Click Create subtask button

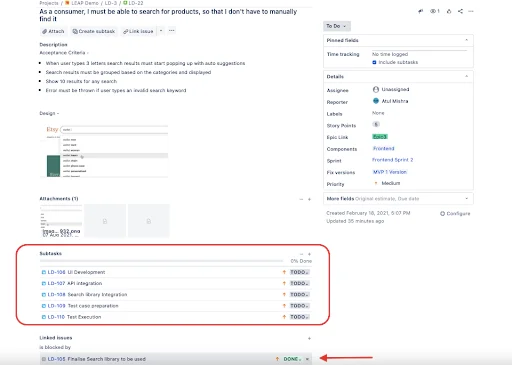coord(94,31)
